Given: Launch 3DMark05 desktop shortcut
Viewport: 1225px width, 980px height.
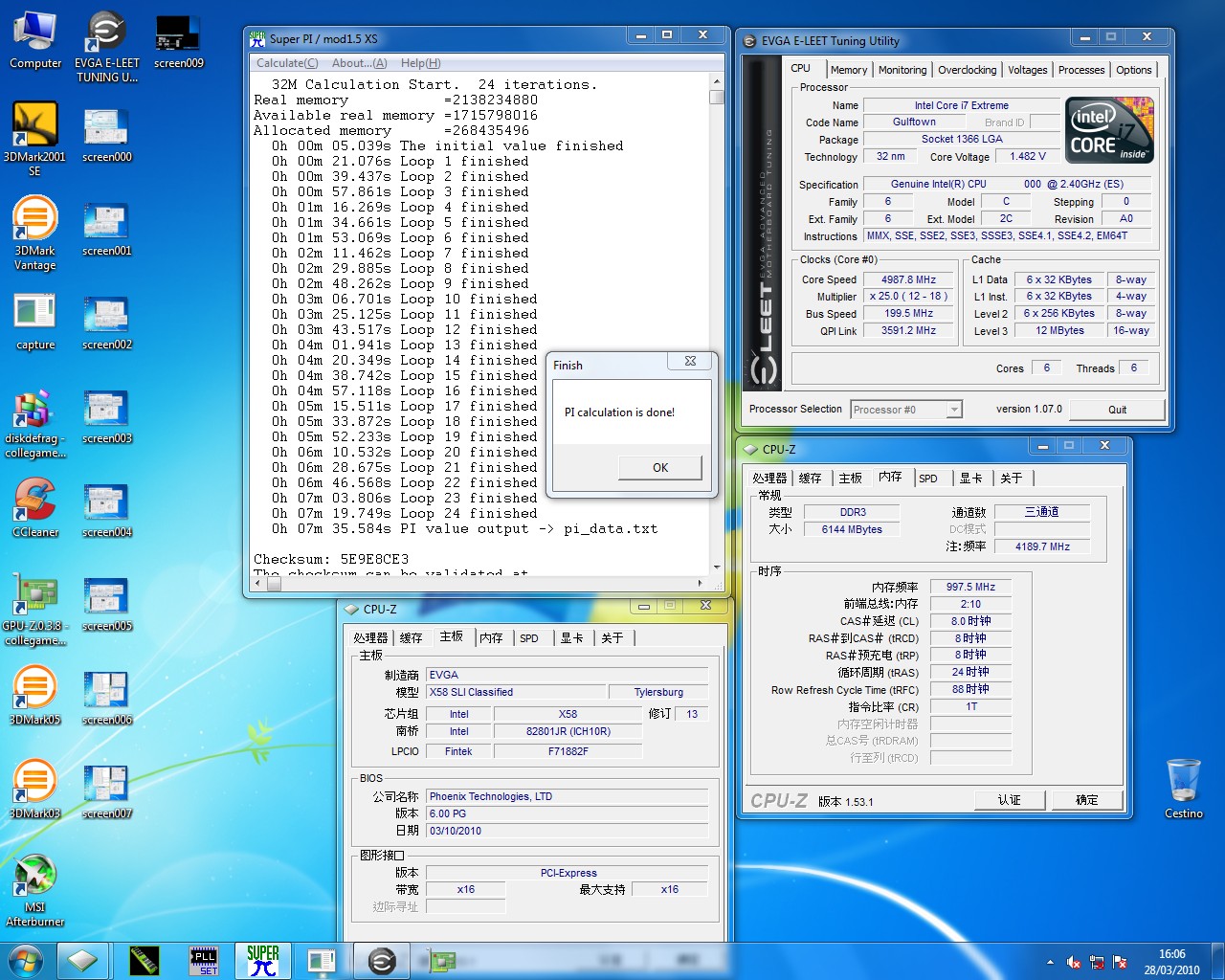Looking at the screenshot, I should (x=34, y=695).
